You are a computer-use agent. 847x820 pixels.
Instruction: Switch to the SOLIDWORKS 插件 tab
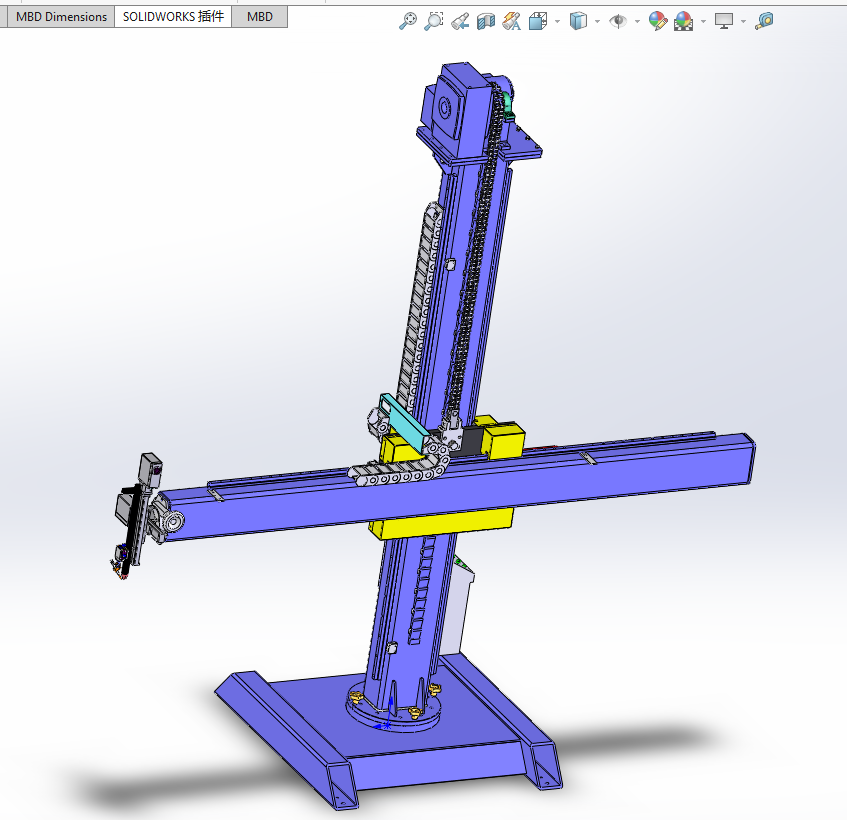pos(173,17)
